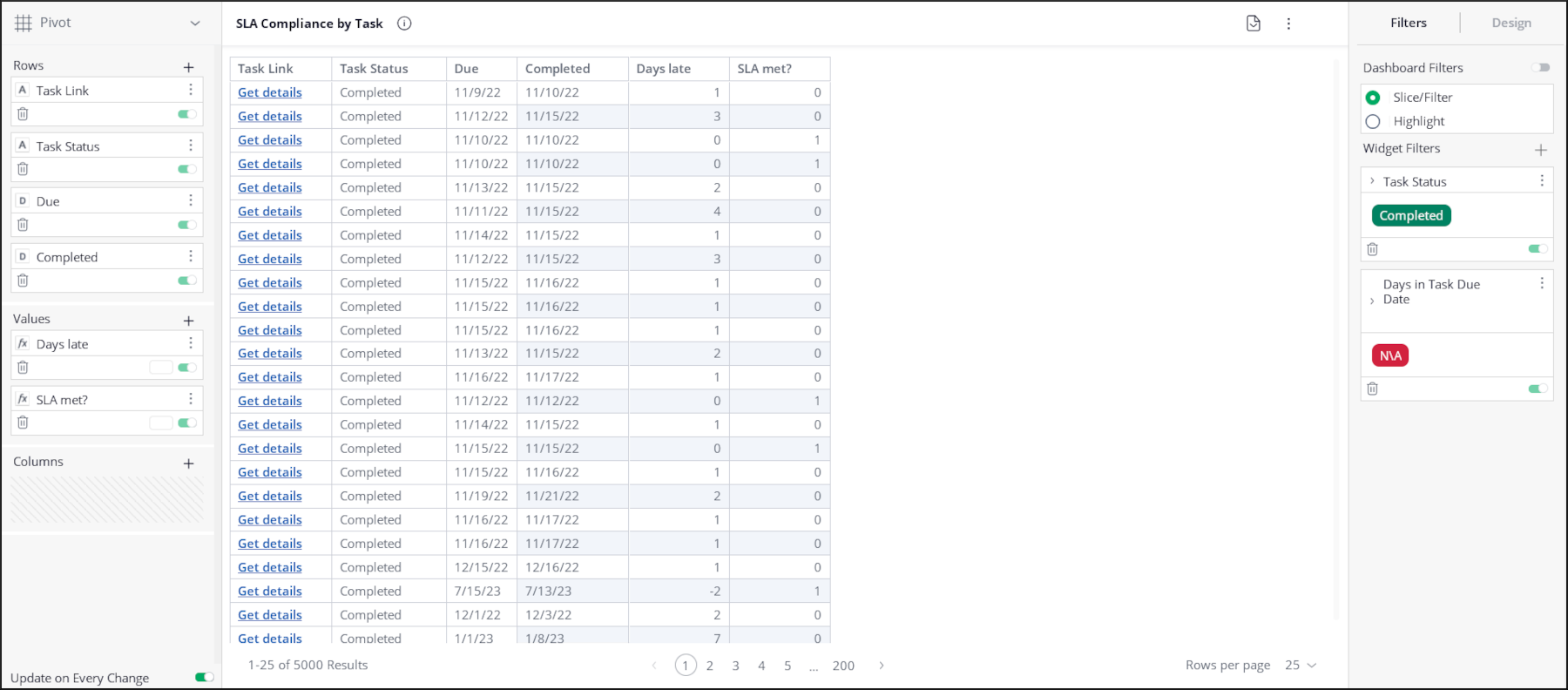Delete the Days late value

coord(24,368)
